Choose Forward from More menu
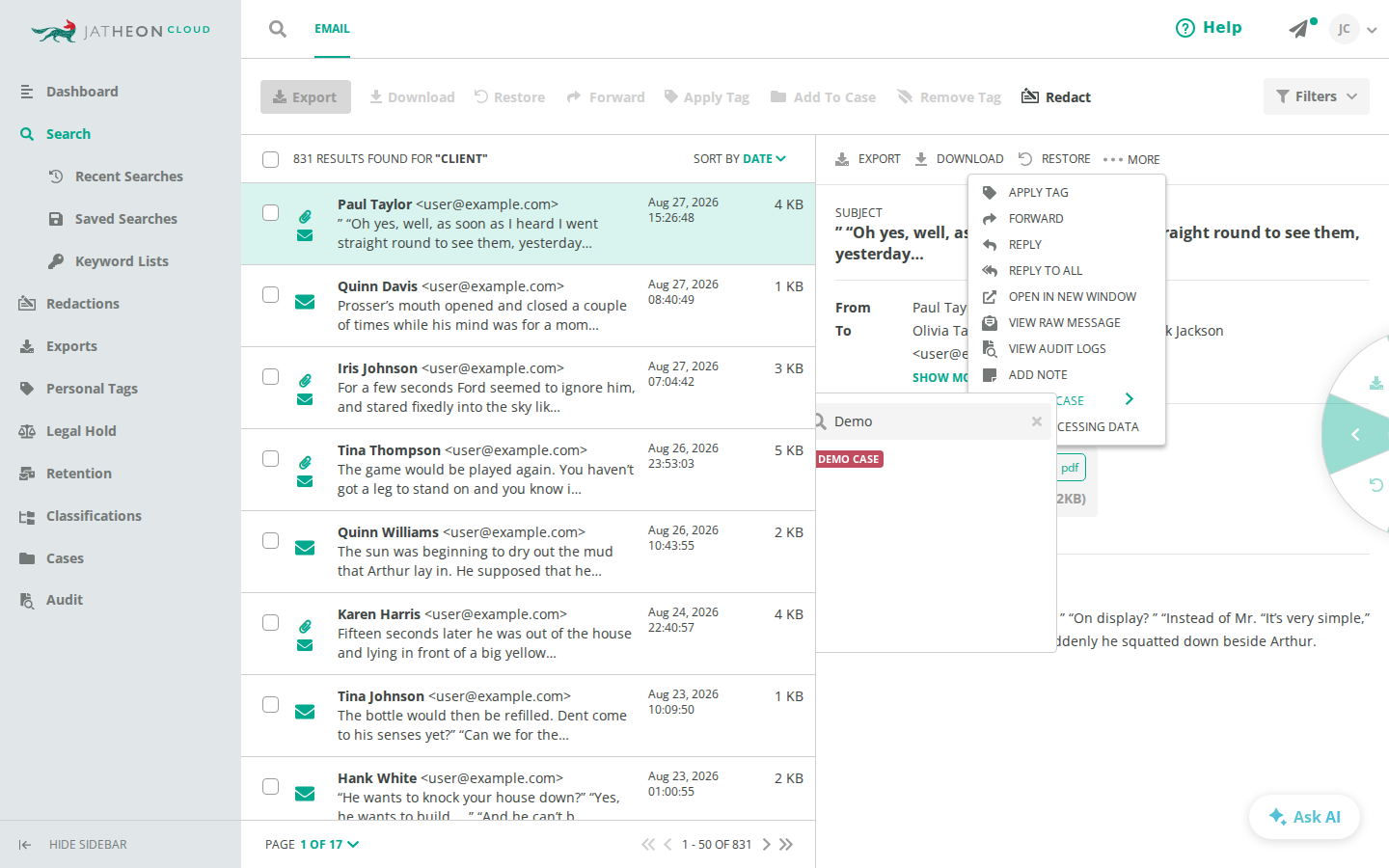 coord(1036,219)
